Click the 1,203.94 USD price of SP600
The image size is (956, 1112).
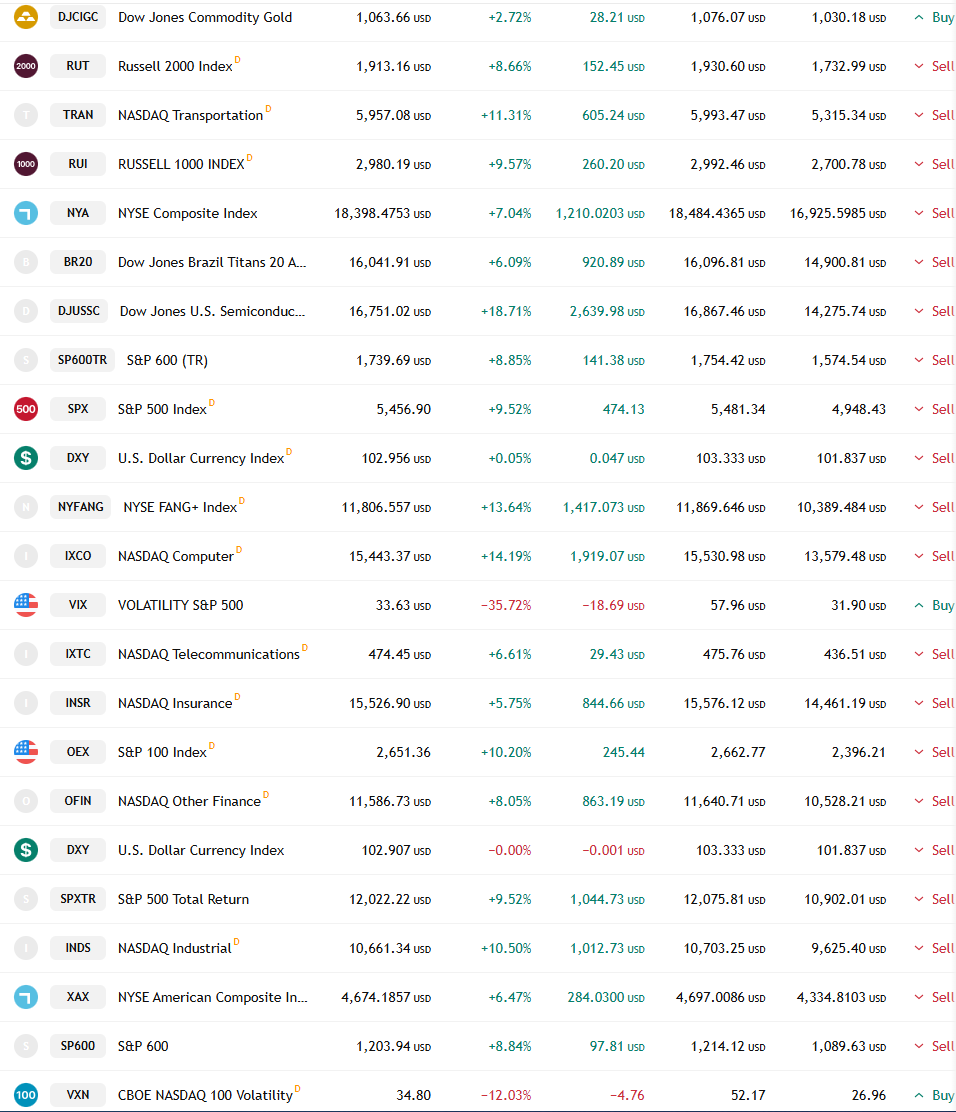[394, 1045]
